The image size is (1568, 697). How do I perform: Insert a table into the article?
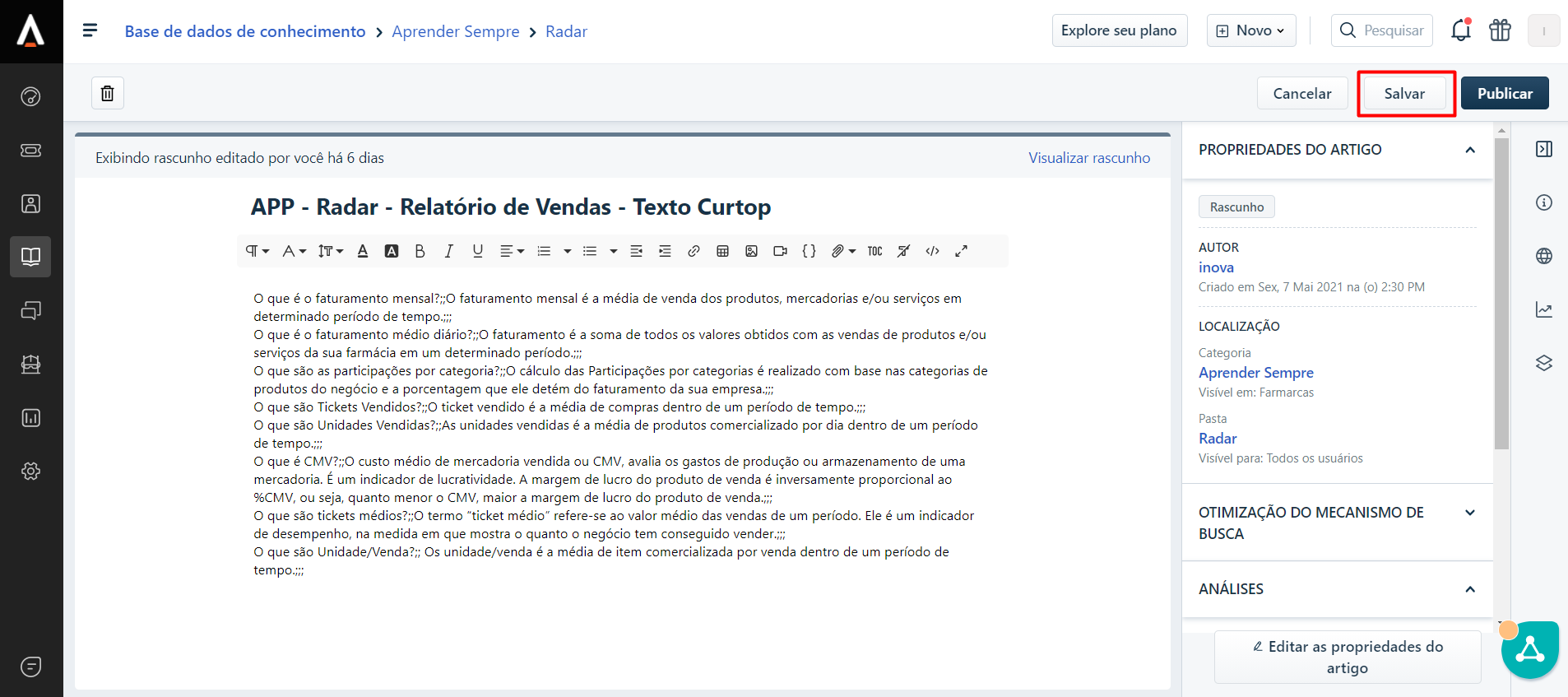click(x=722, y=252)
